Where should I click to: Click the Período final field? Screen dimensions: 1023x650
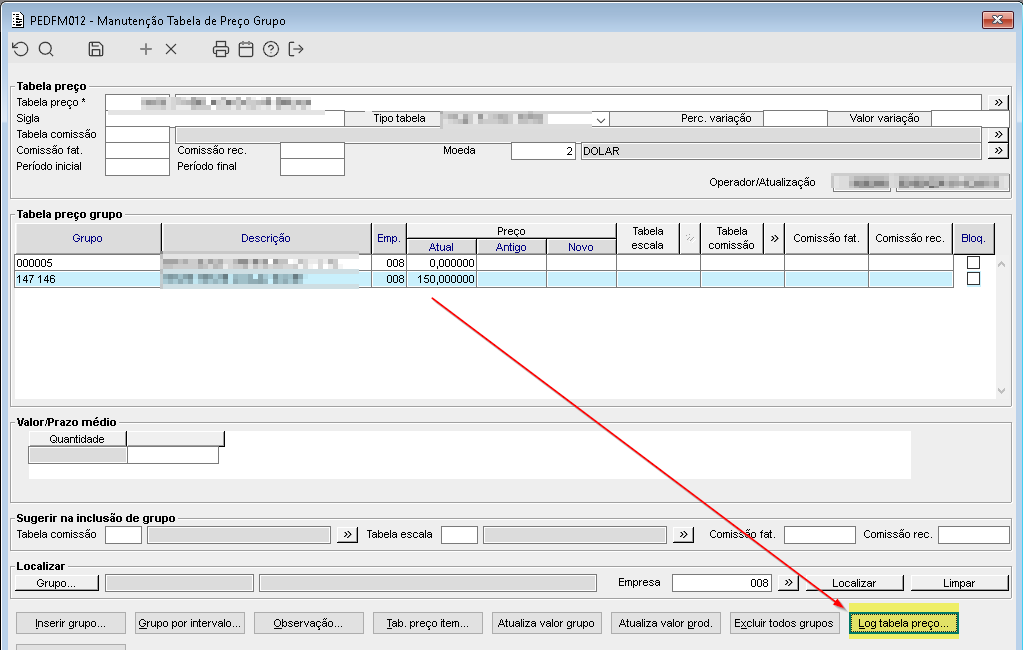313,167
